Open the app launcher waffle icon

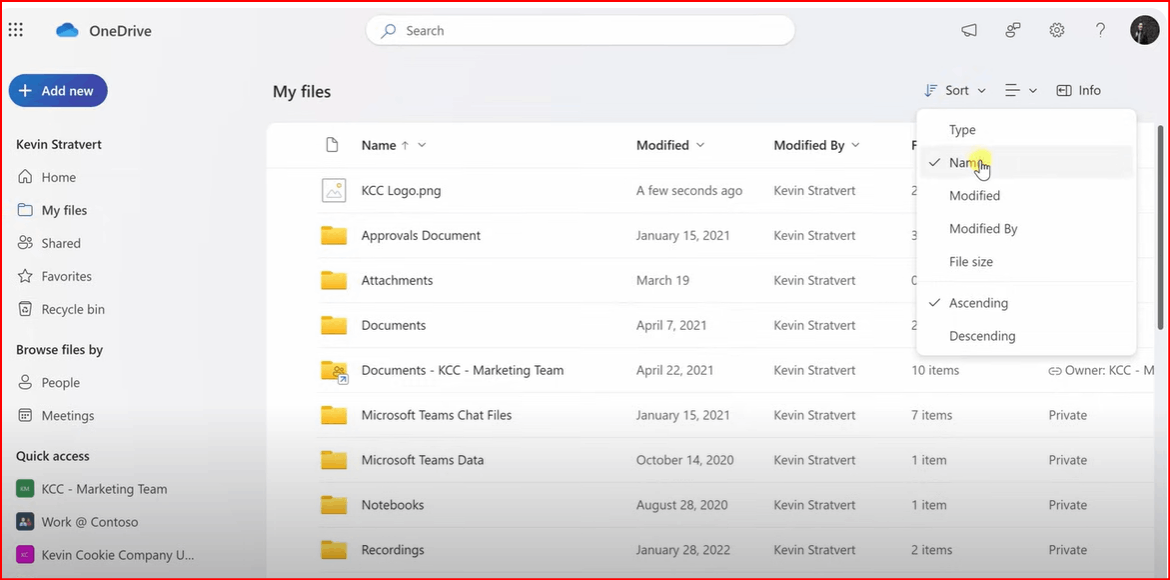tap(16, 31)
